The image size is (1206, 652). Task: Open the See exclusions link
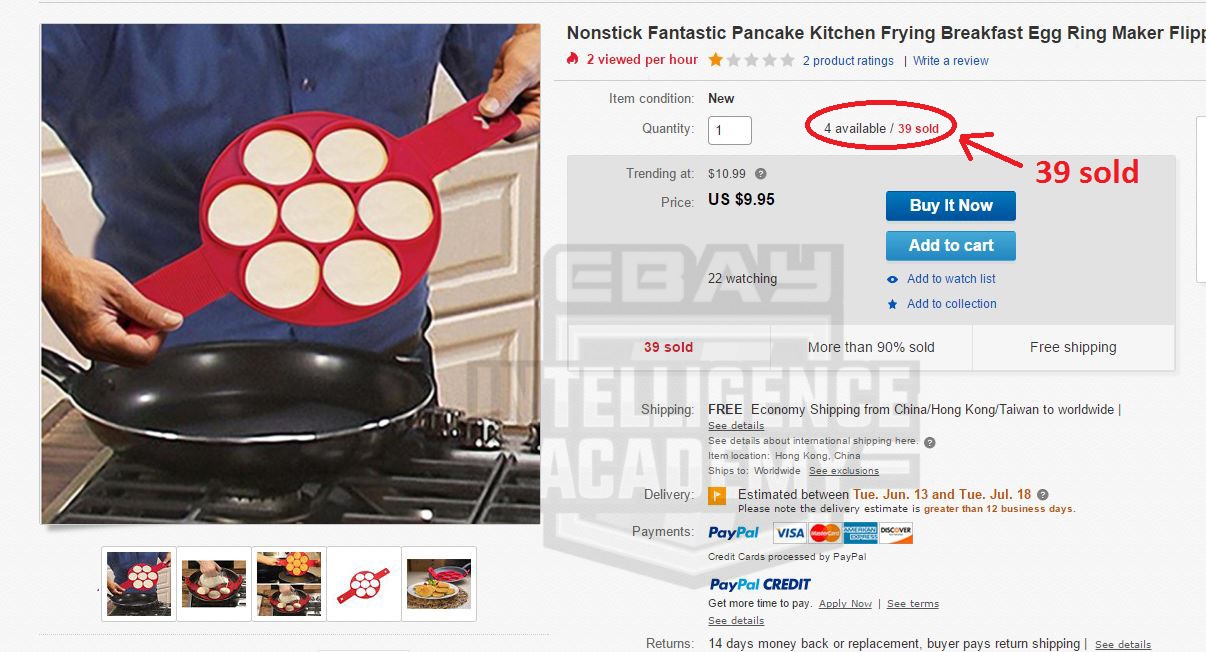click(844, 471)
